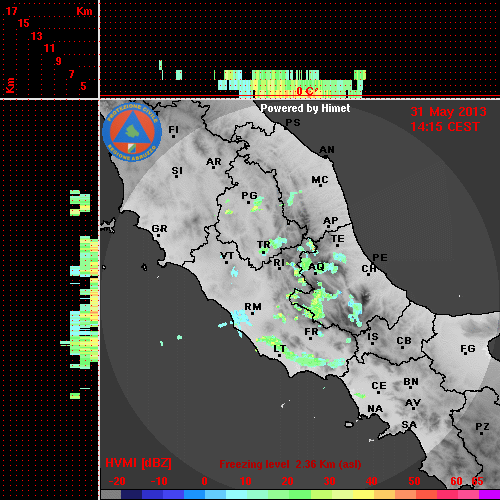
Task: Click the IS city label
Action: pos(373,337)
